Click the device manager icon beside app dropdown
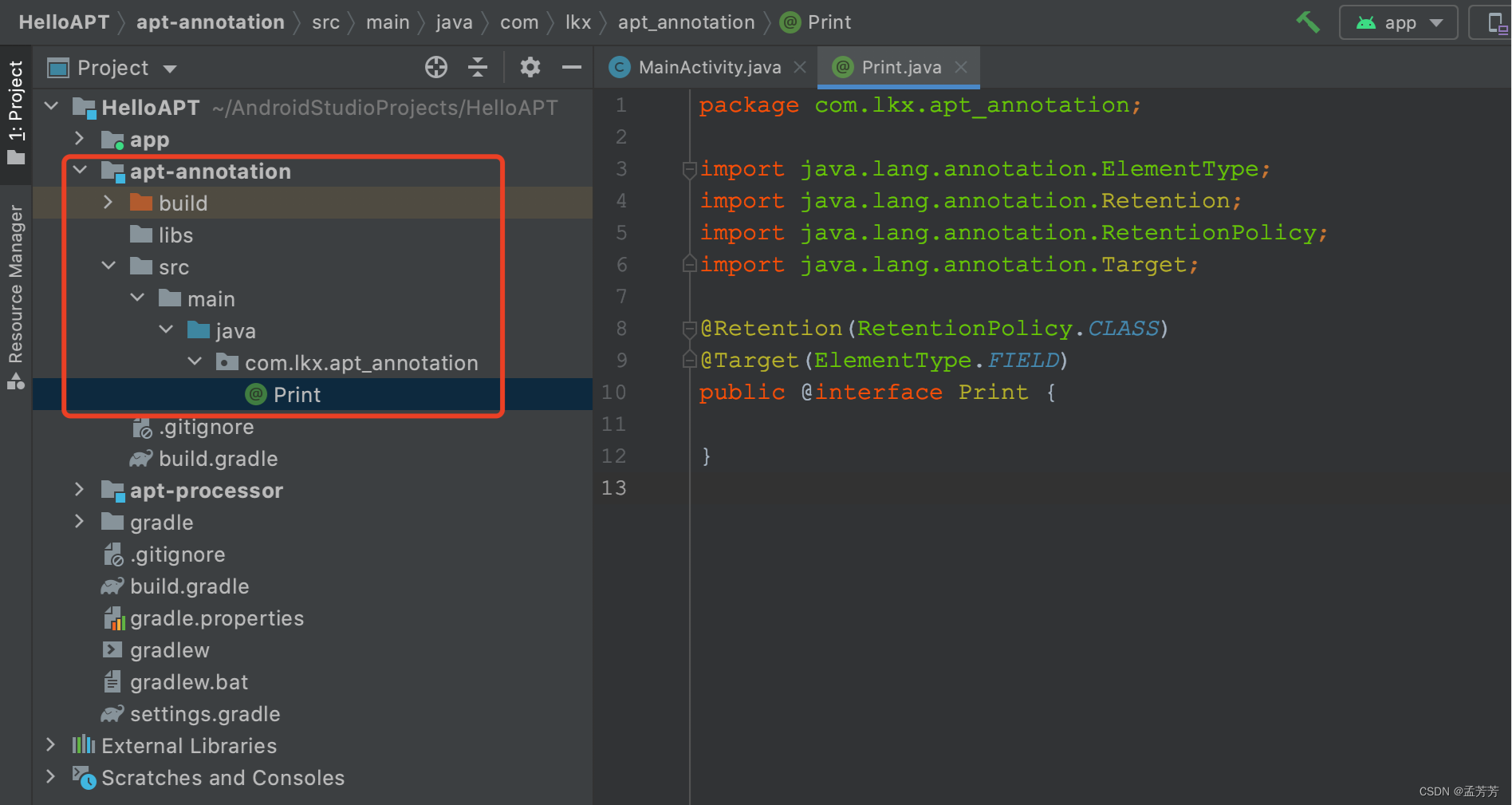The width and height of the screenshot is (1512, 805). [1498, 22]
